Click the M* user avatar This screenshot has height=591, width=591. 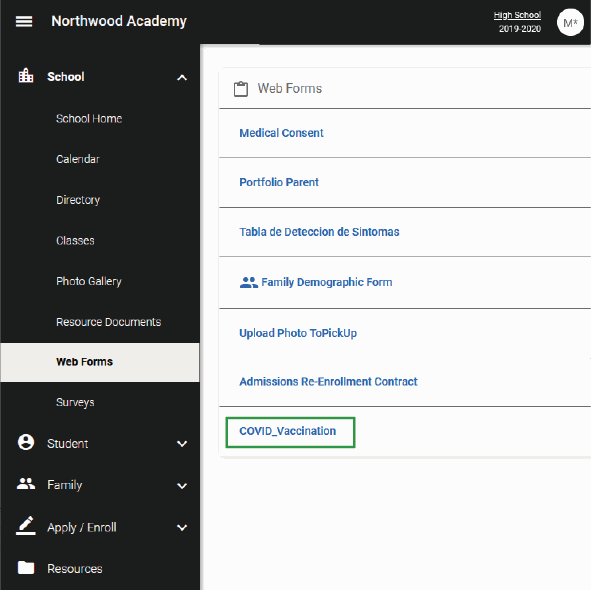(x=570, y=23)
